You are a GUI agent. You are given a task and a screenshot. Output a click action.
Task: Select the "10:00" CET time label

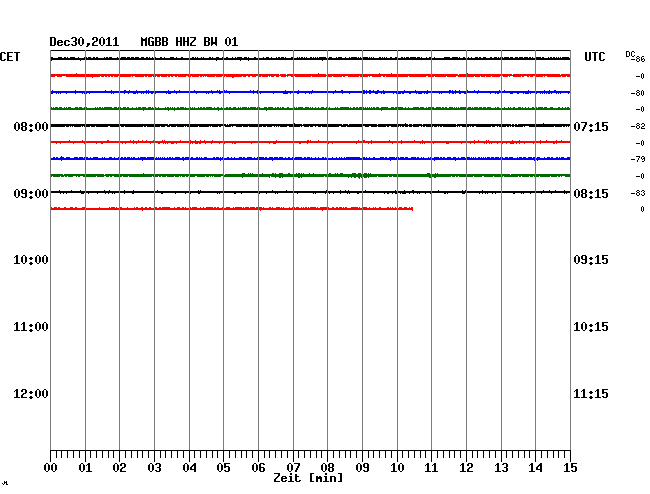(31, 260)
